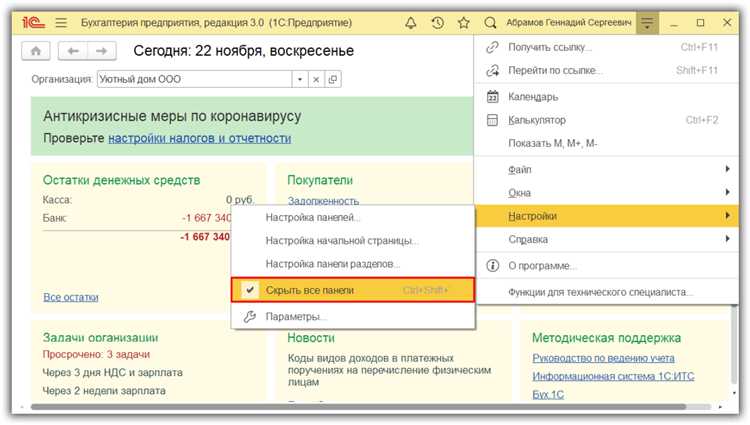The width and height of the screenshot is (750, 425).
Task: Click the 1C logo icon
Action: tap(34, 22)
